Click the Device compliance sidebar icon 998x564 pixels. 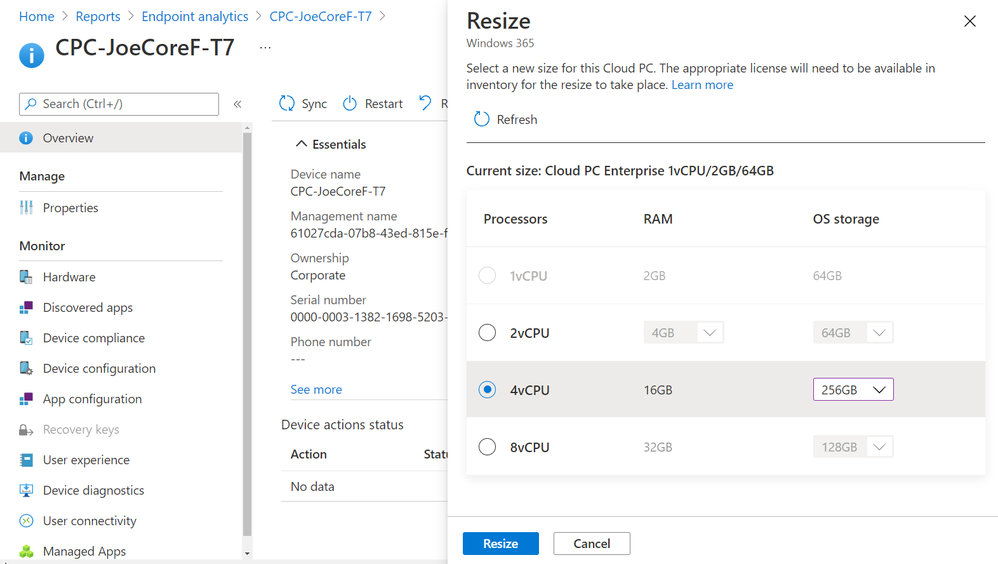pyautogui.click(x=26, y=338)
